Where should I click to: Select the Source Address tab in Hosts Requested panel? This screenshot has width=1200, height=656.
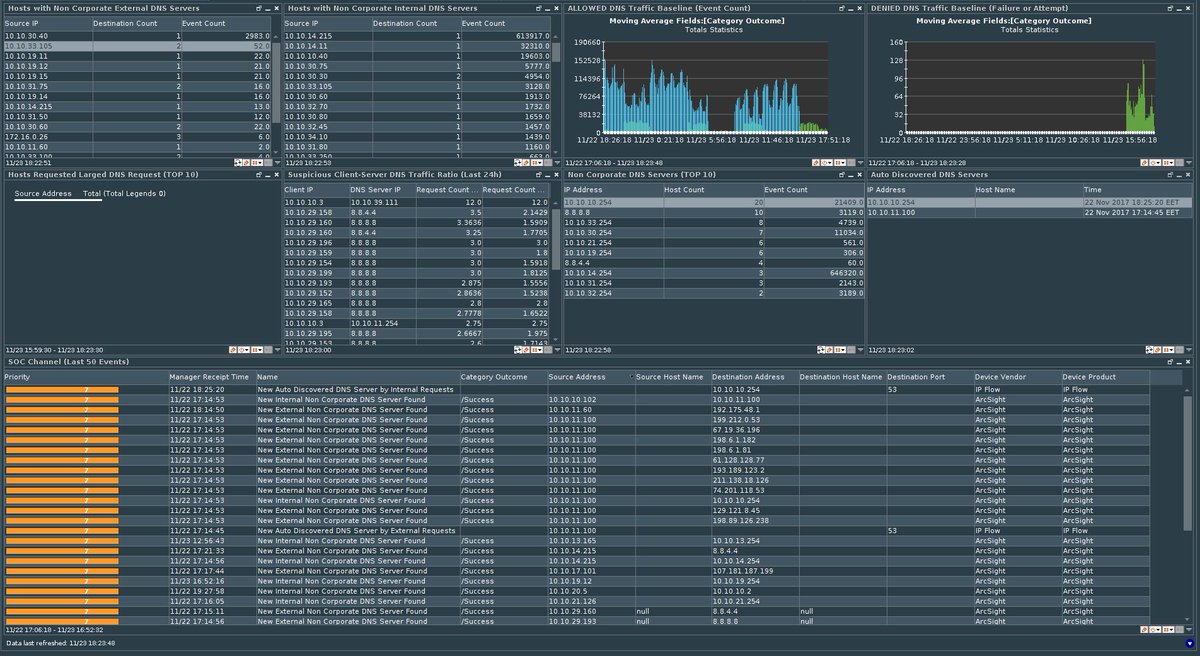pos(43,193)
